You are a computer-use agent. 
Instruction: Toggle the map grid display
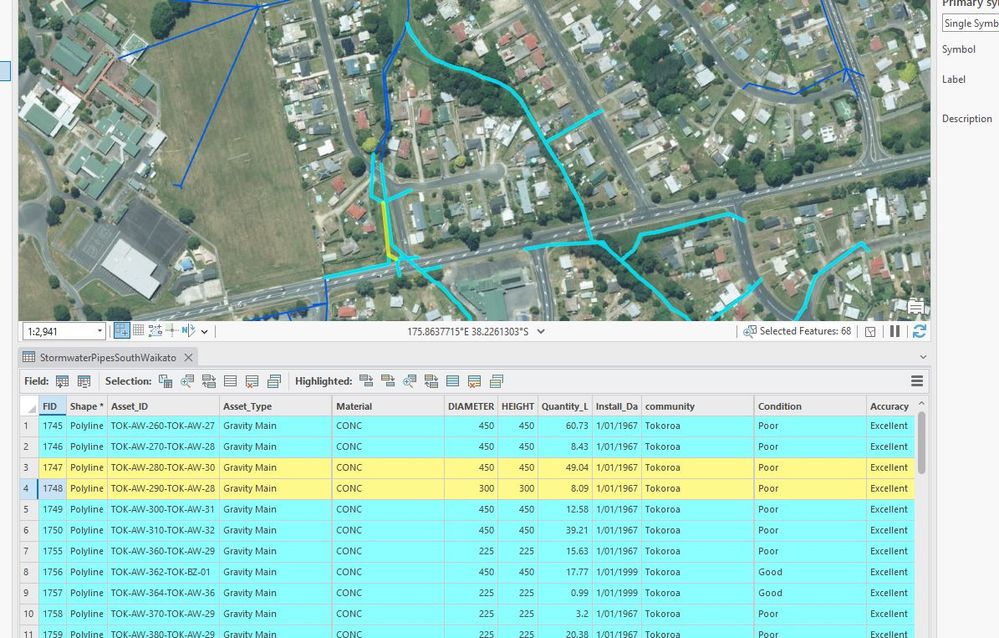coord(138,330)
